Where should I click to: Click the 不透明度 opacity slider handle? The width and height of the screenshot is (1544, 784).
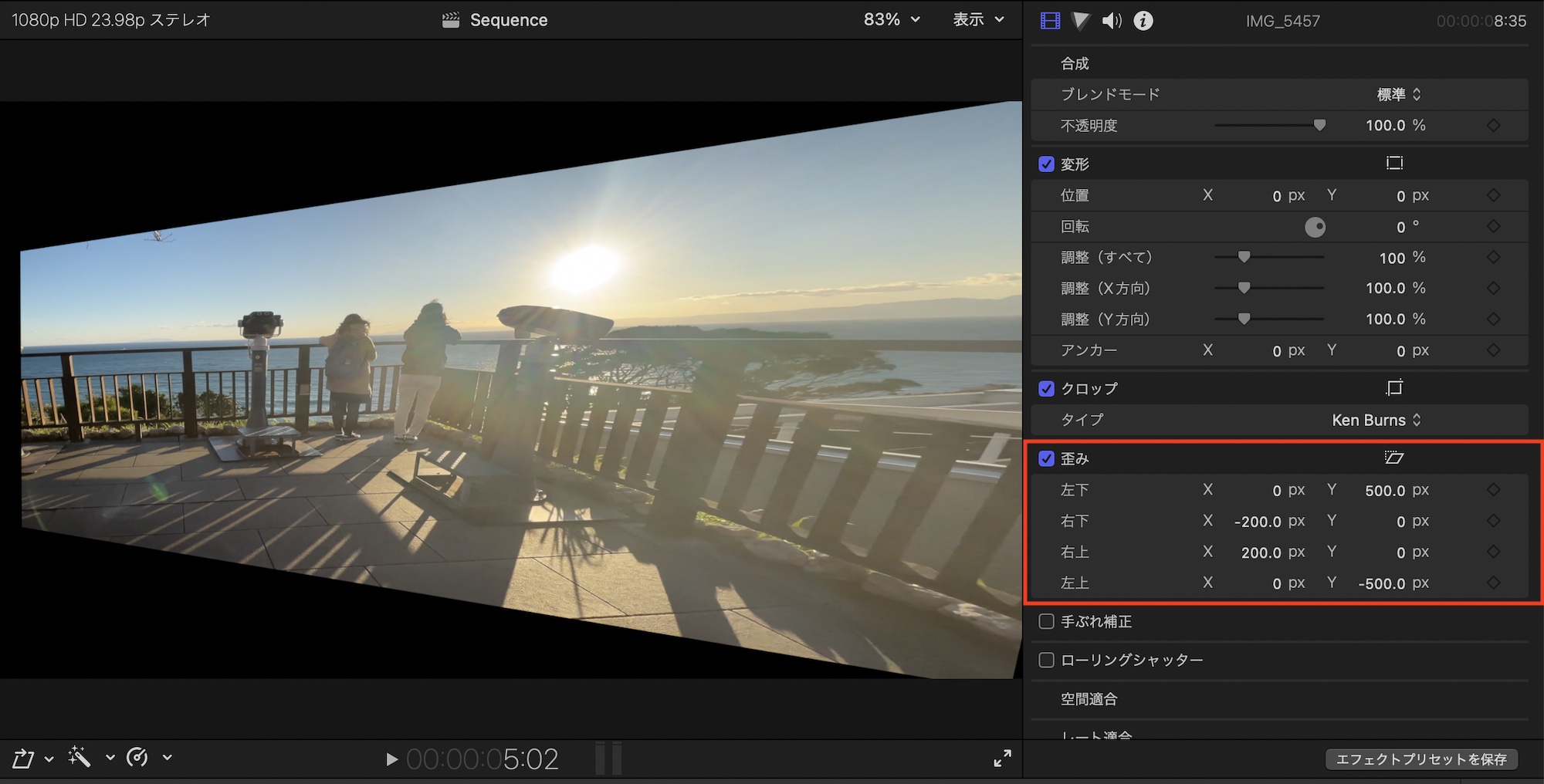1319,125
